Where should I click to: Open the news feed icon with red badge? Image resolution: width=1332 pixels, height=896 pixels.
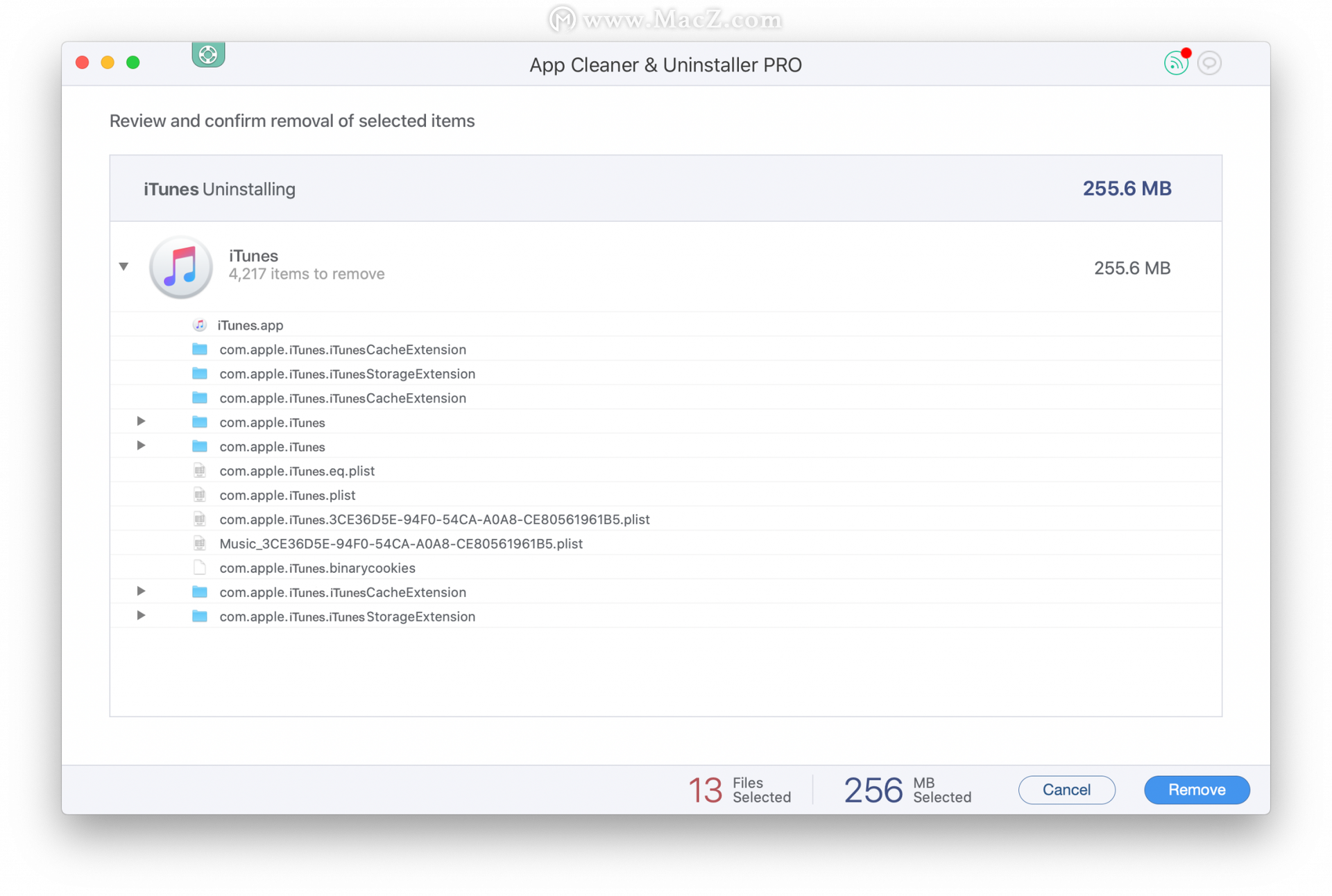[x=1177, y=62]
